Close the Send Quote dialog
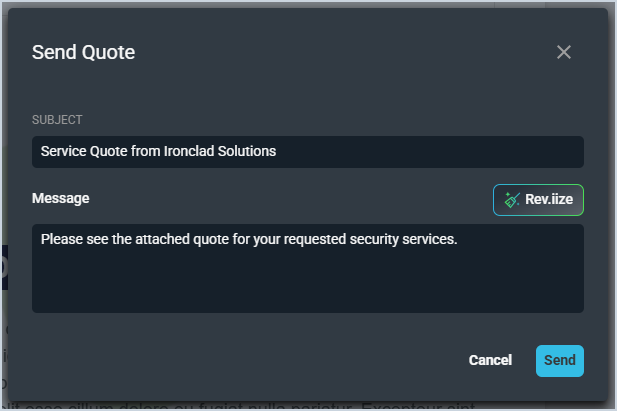Image resolution: width=617 pixels, height=411 pixels. 564,52
